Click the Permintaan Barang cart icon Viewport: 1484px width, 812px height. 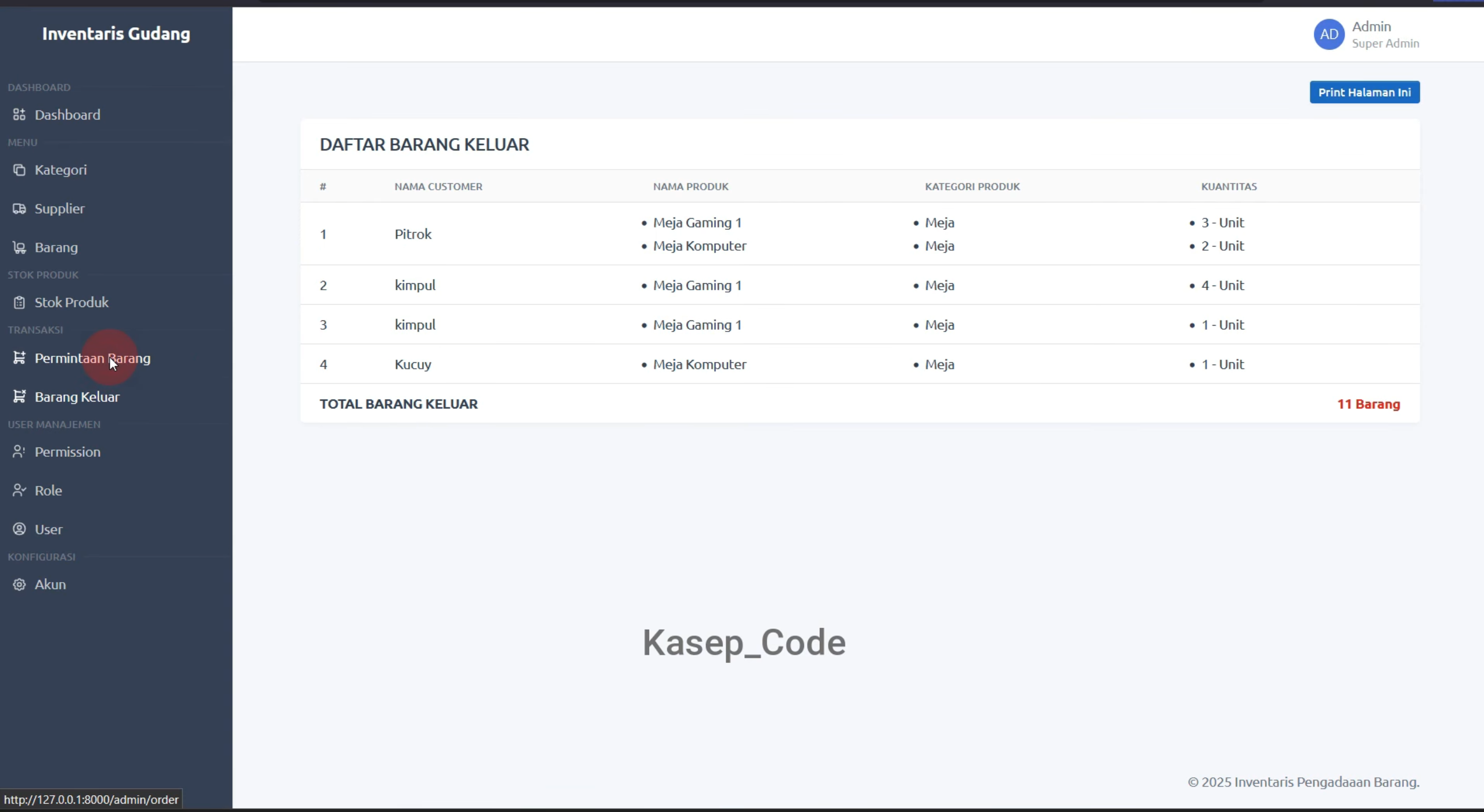click(x=19, y=358)
